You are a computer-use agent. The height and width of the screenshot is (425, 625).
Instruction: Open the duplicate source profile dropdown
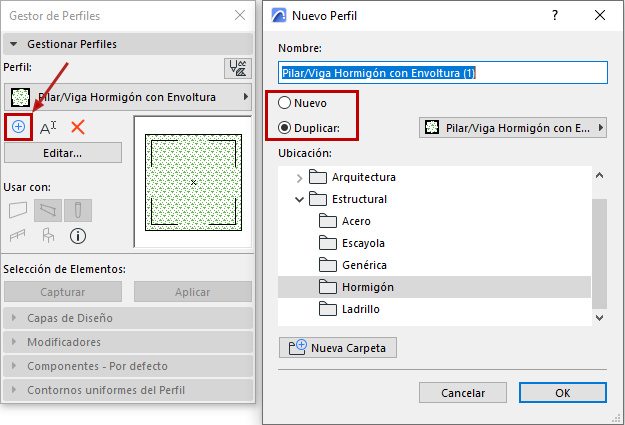pos(513,128)
